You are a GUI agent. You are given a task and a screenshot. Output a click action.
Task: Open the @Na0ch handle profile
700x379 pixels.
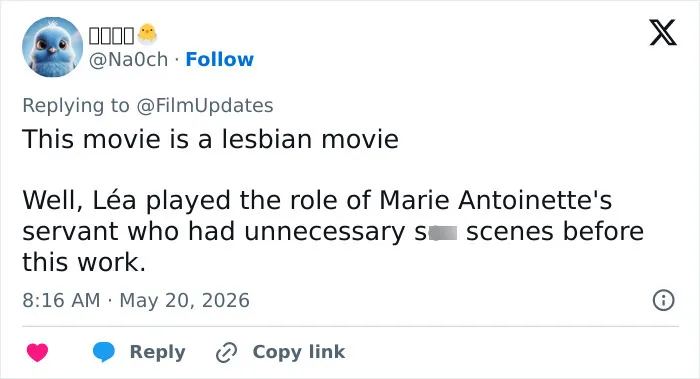point(128,59)
